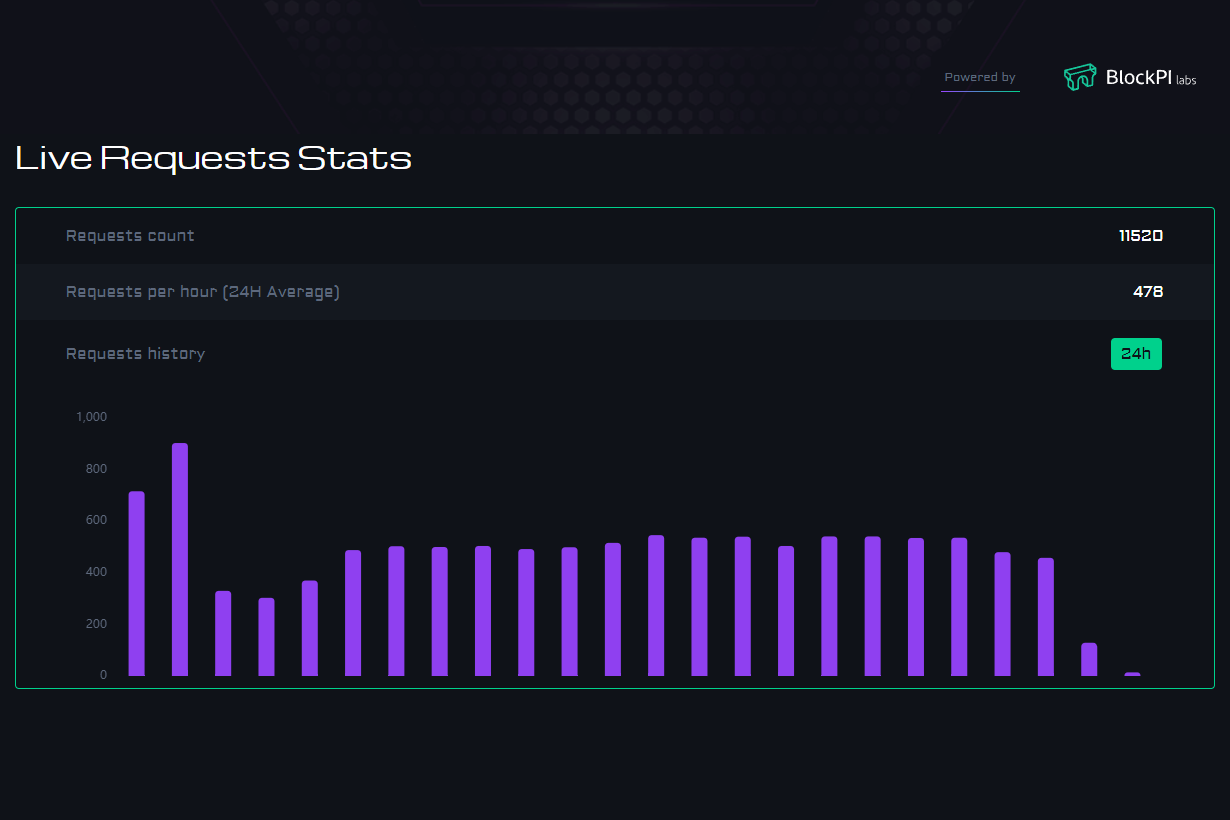The width and height of the screenshot is (1230, 820).
Task: Select the bar peaking around 700
Action: pos(137,584)
